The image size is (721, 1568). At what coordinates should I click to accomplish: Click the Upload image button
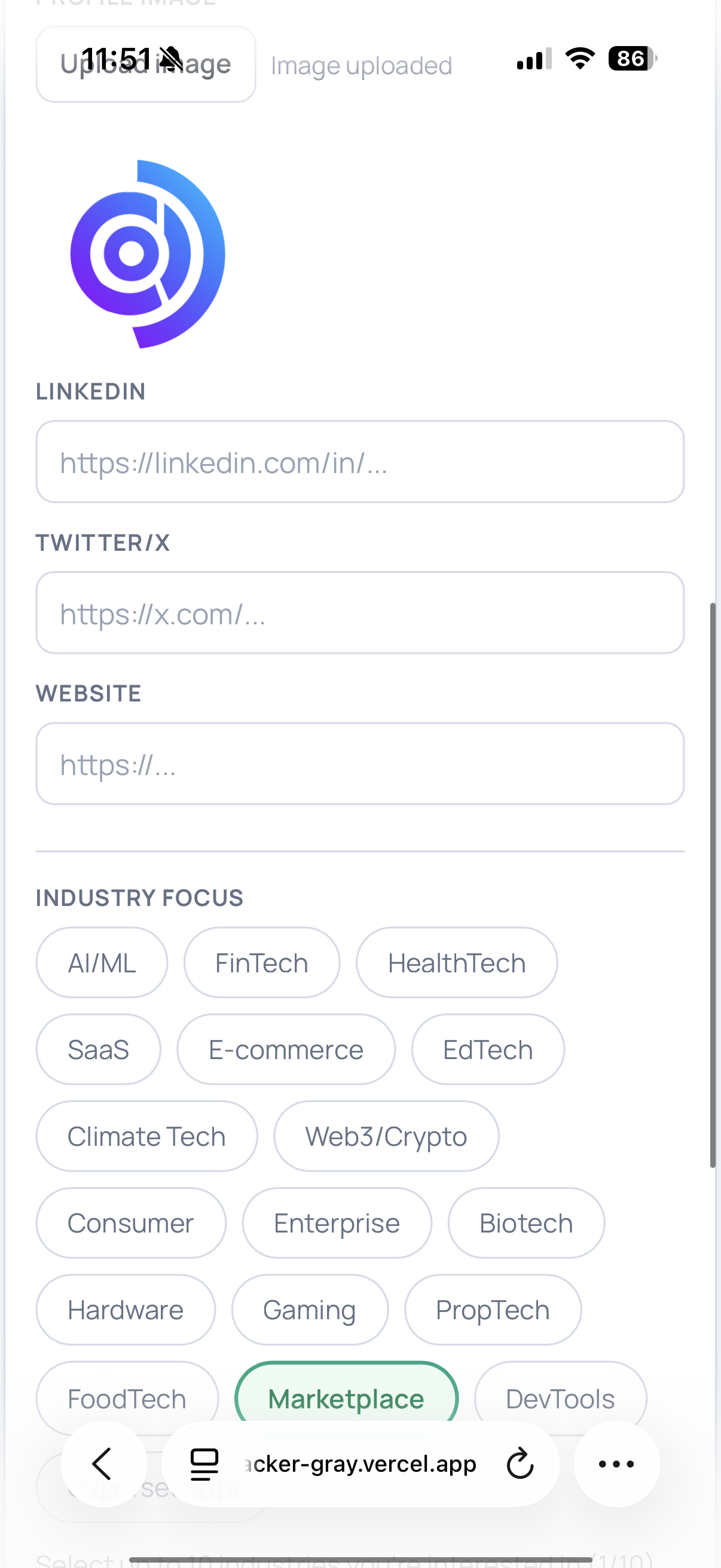pyautogui.click(x=145, y=64)
